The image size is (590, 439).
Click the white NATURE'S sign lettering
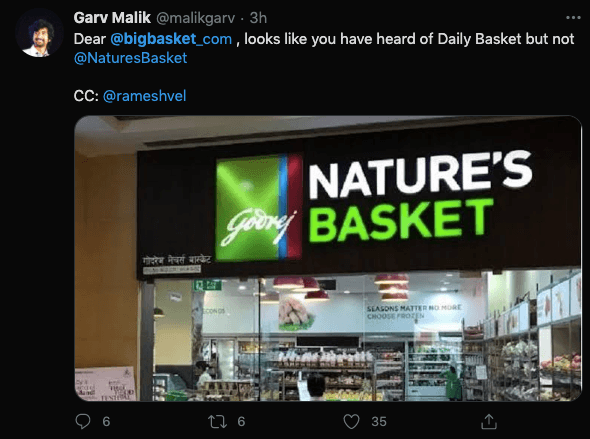(420, 174)
